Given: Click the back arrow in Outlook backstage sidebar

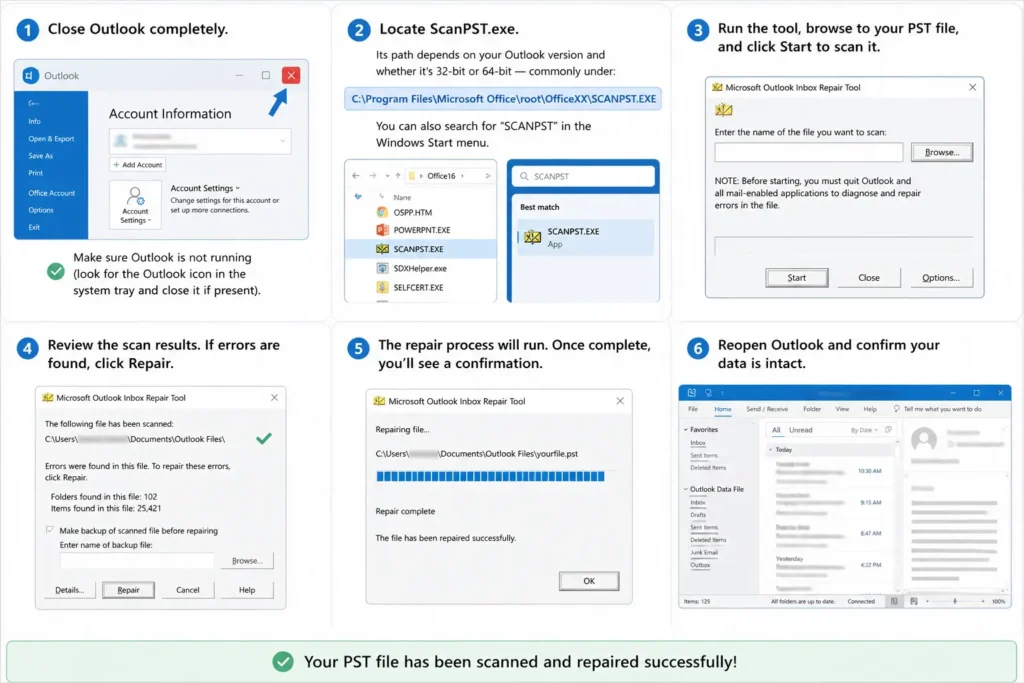Looking at the screenshot, I should [34, 103].
